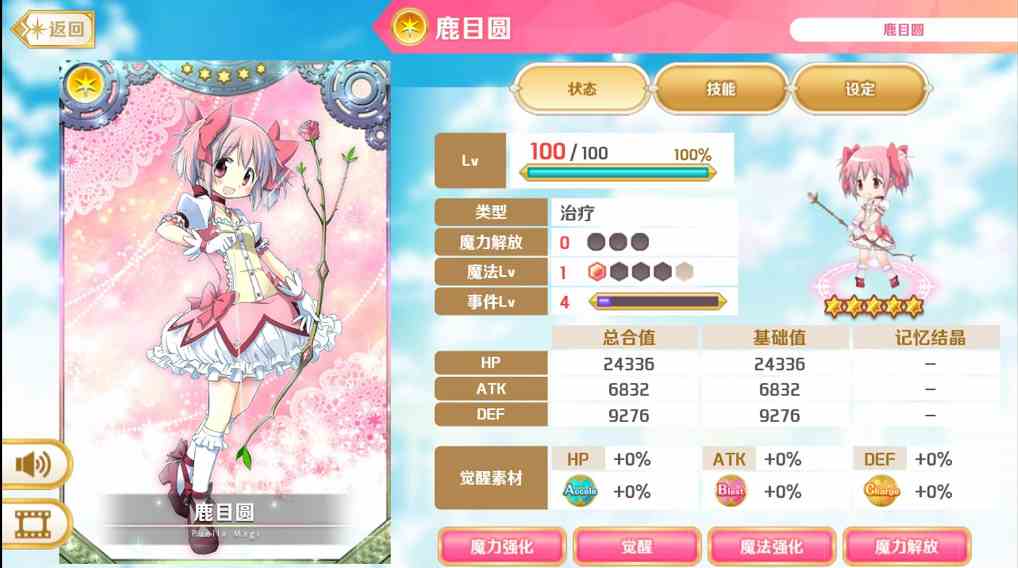Click the Accele disc icon
This screenshot has width=1018, height=568.
(580, 491)
